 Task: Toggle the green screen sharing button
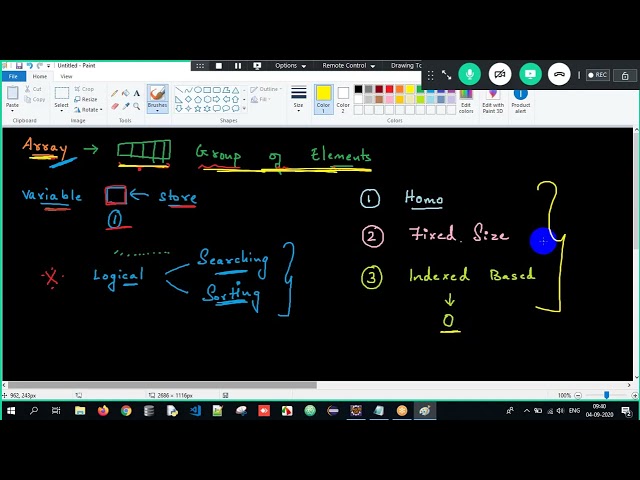pyautogui.click(x=530, y=74)
